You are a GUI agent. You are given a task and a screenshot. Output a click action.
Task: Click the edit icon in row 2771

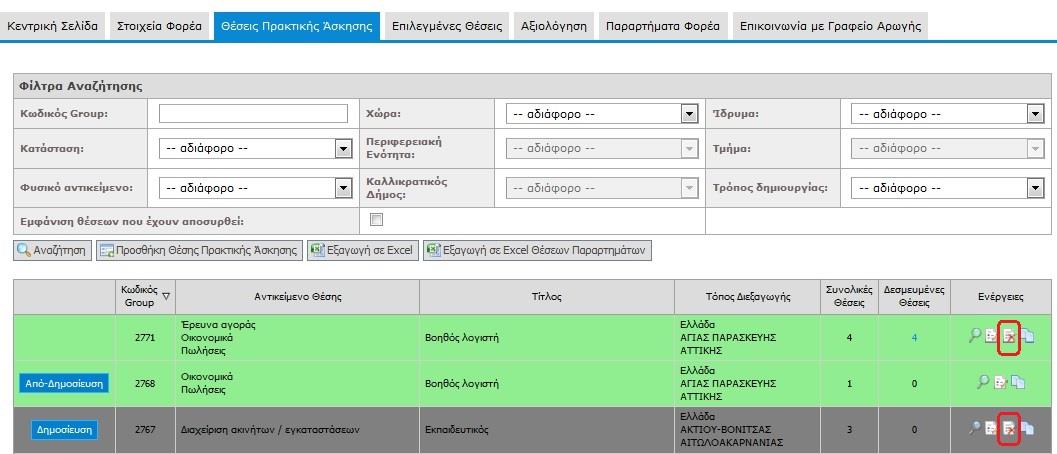[991, 337]
